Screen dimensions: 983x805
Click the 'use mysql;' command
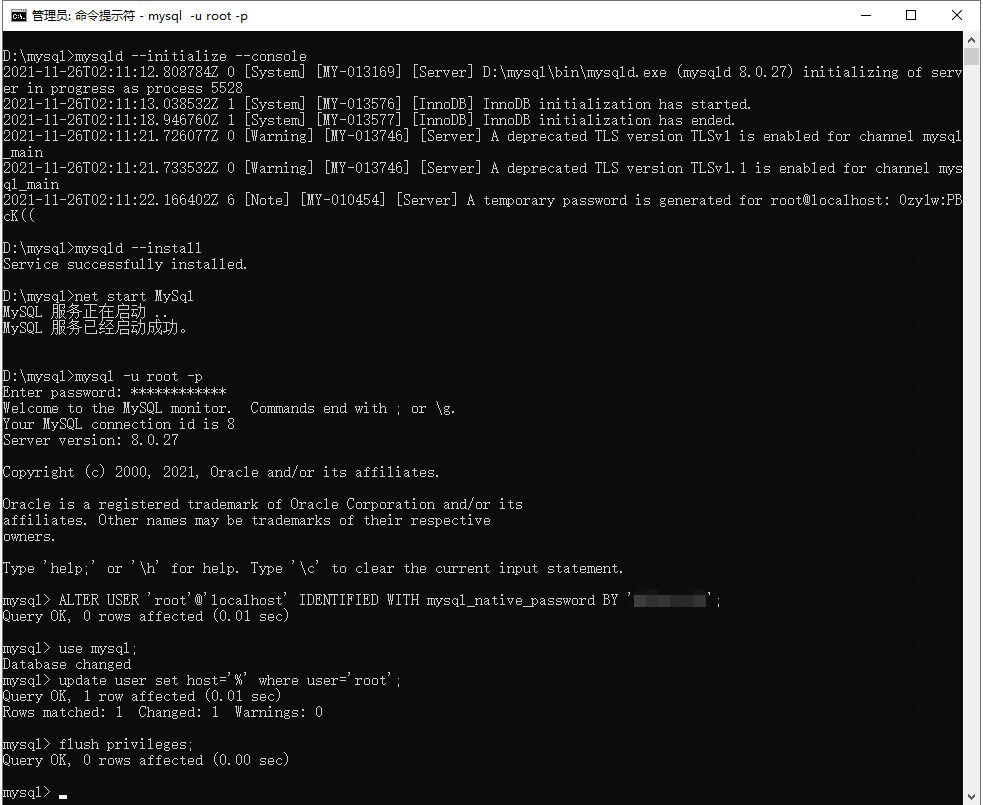click(x=70, y=649)
